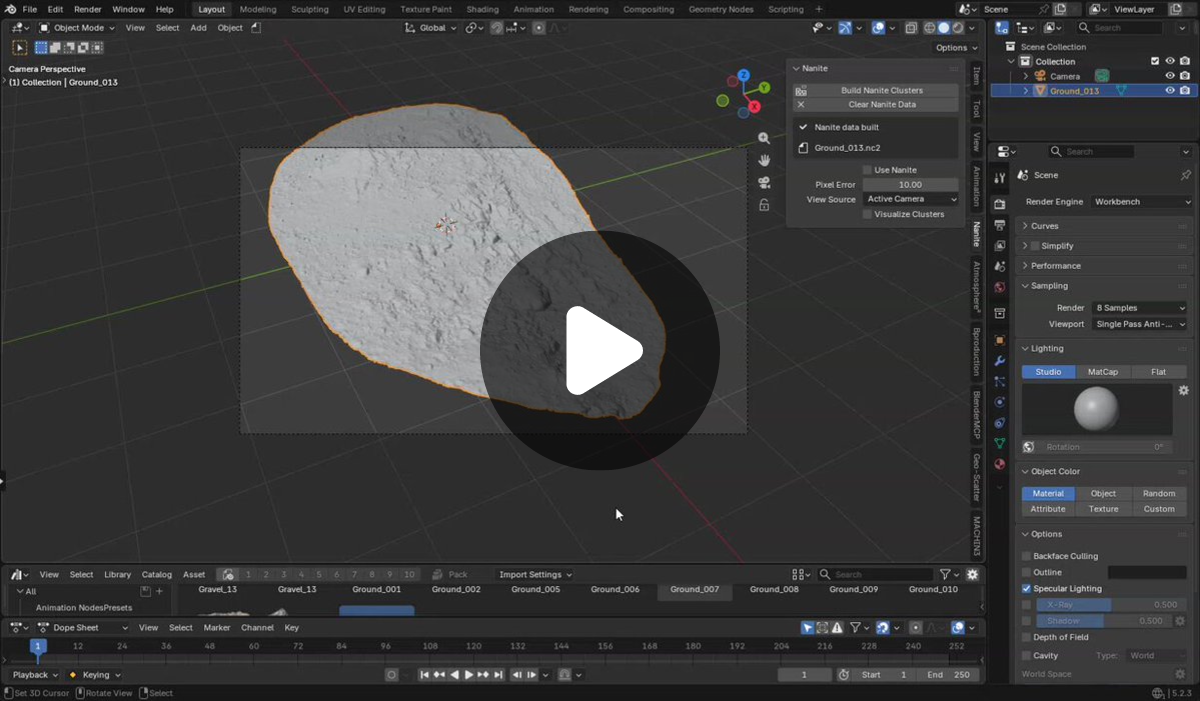Screen dimensions: 1200x701
Task: Expand the Curves panel
Action: [x=1045, y=226]
